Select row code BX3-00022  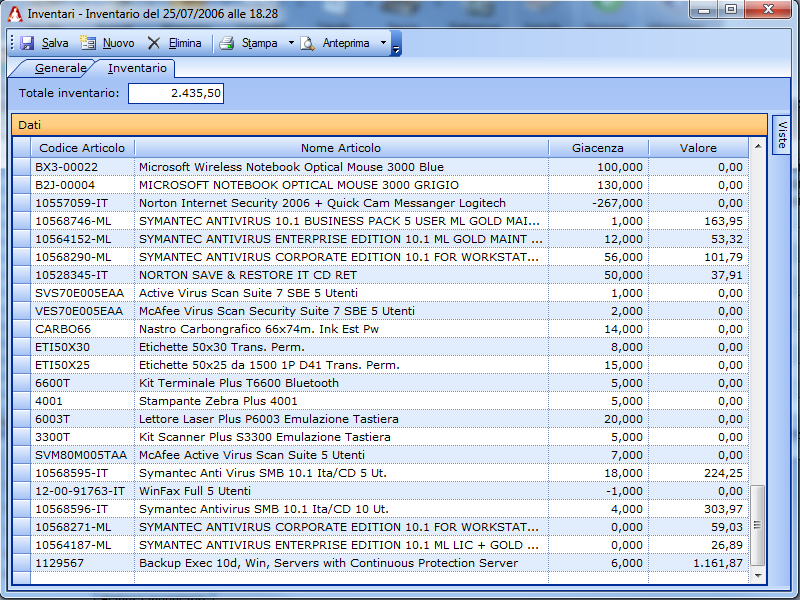coord(66,167)
